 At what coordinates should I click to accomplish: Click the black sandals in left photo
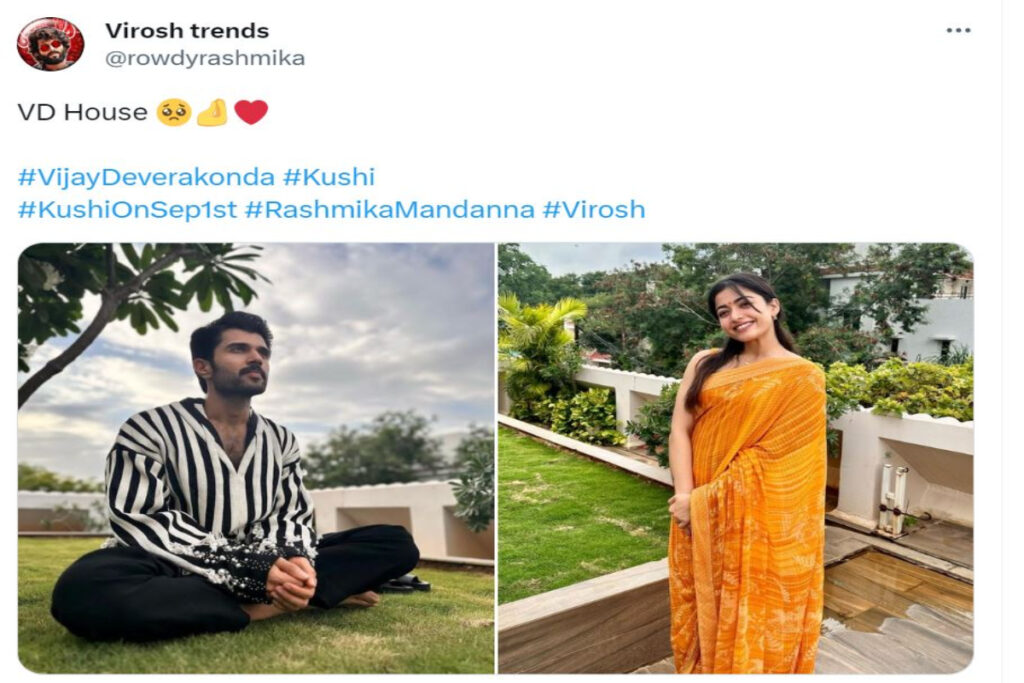click(x=406, y=583)
